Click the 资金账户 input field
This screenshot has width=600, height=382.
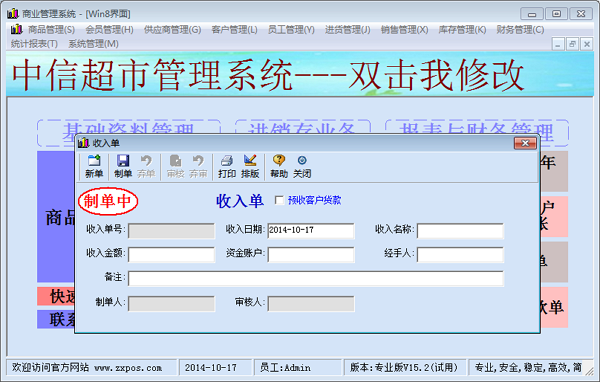311,255
